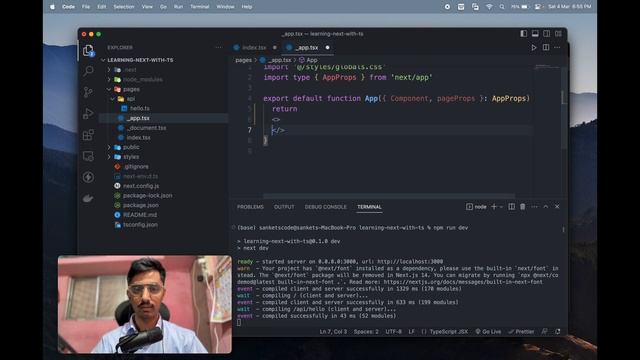Viewport: 640px width, 360px height.
Task: Open notifications bell in status bar
Action: (x=558, y=332)
